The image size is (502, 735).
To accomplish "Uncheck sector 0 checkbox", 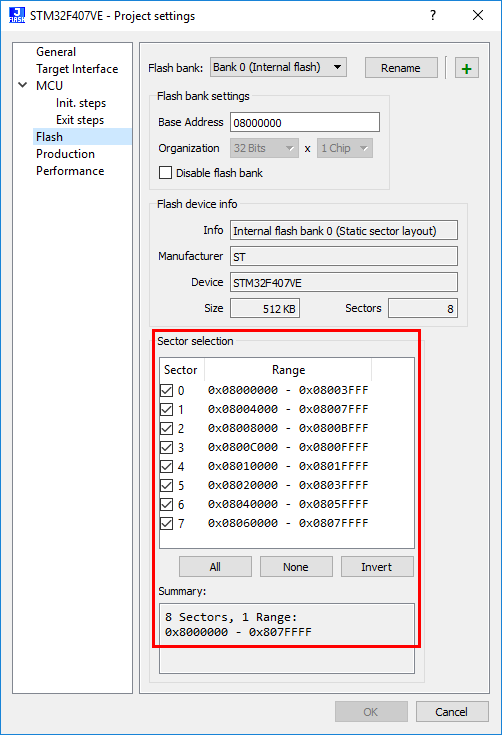I will 166,390.
